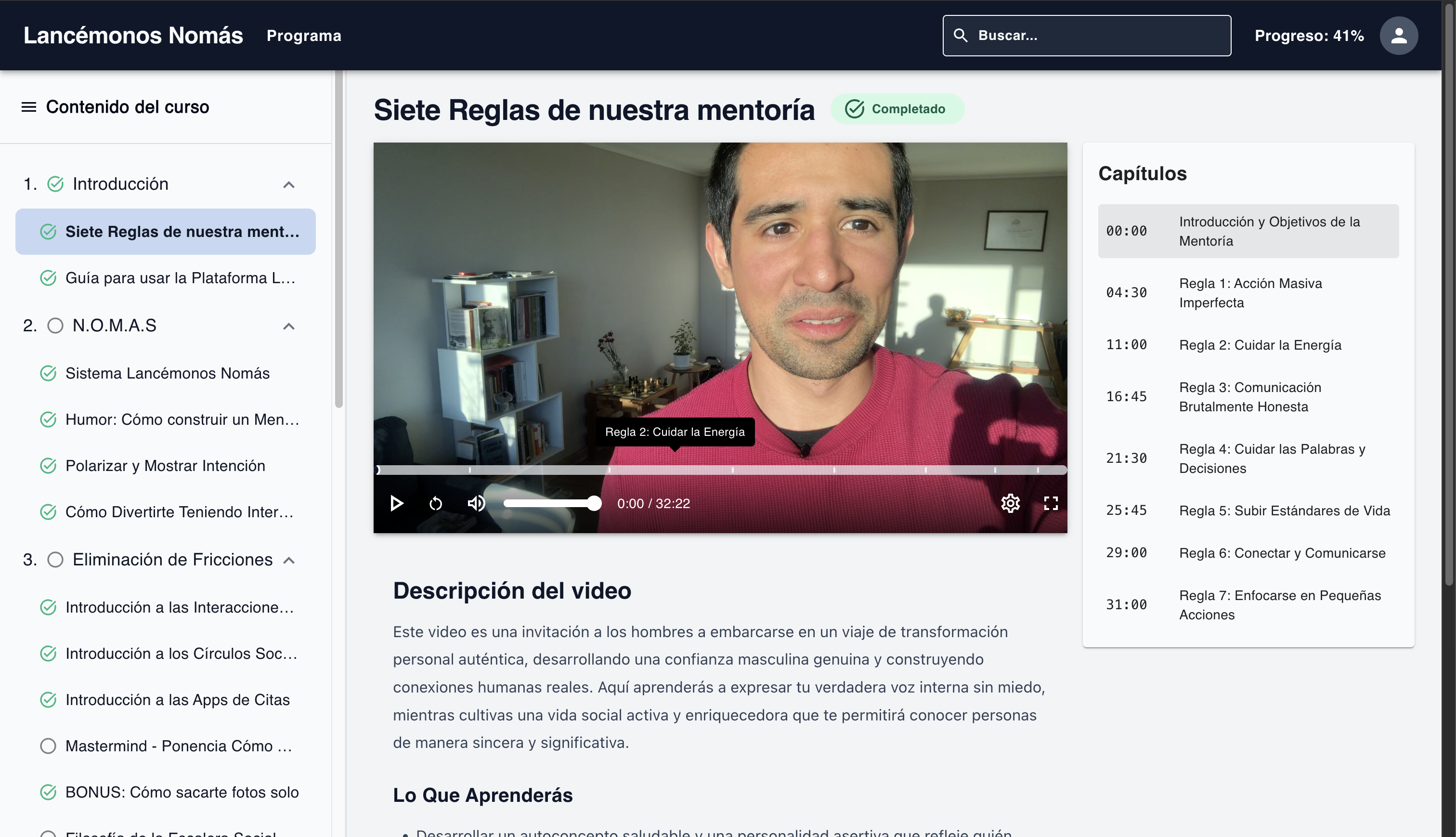
Task: Click the replay/restart video icon
Action: pyautogui.click(x=436, y=504)
